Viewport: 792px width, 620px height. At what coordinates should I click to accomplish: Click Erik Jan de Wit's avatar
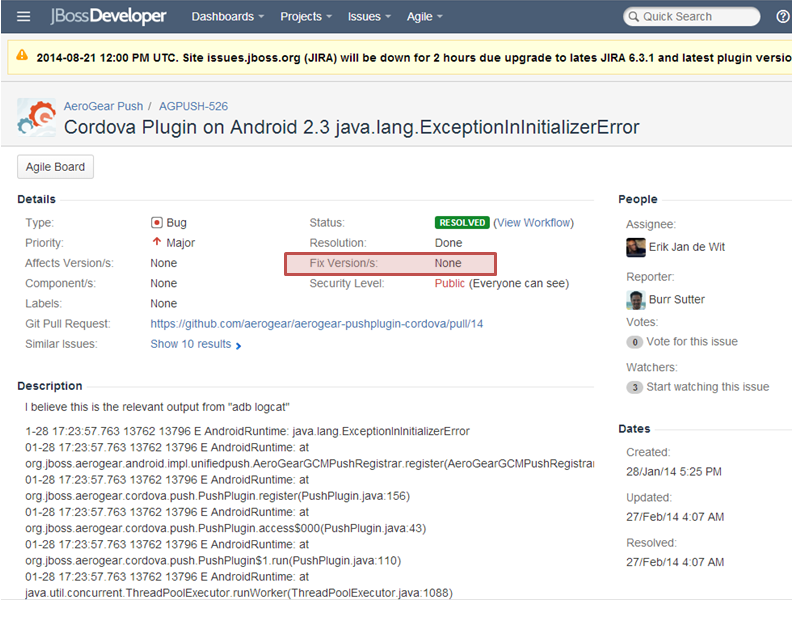click(636, 248)
